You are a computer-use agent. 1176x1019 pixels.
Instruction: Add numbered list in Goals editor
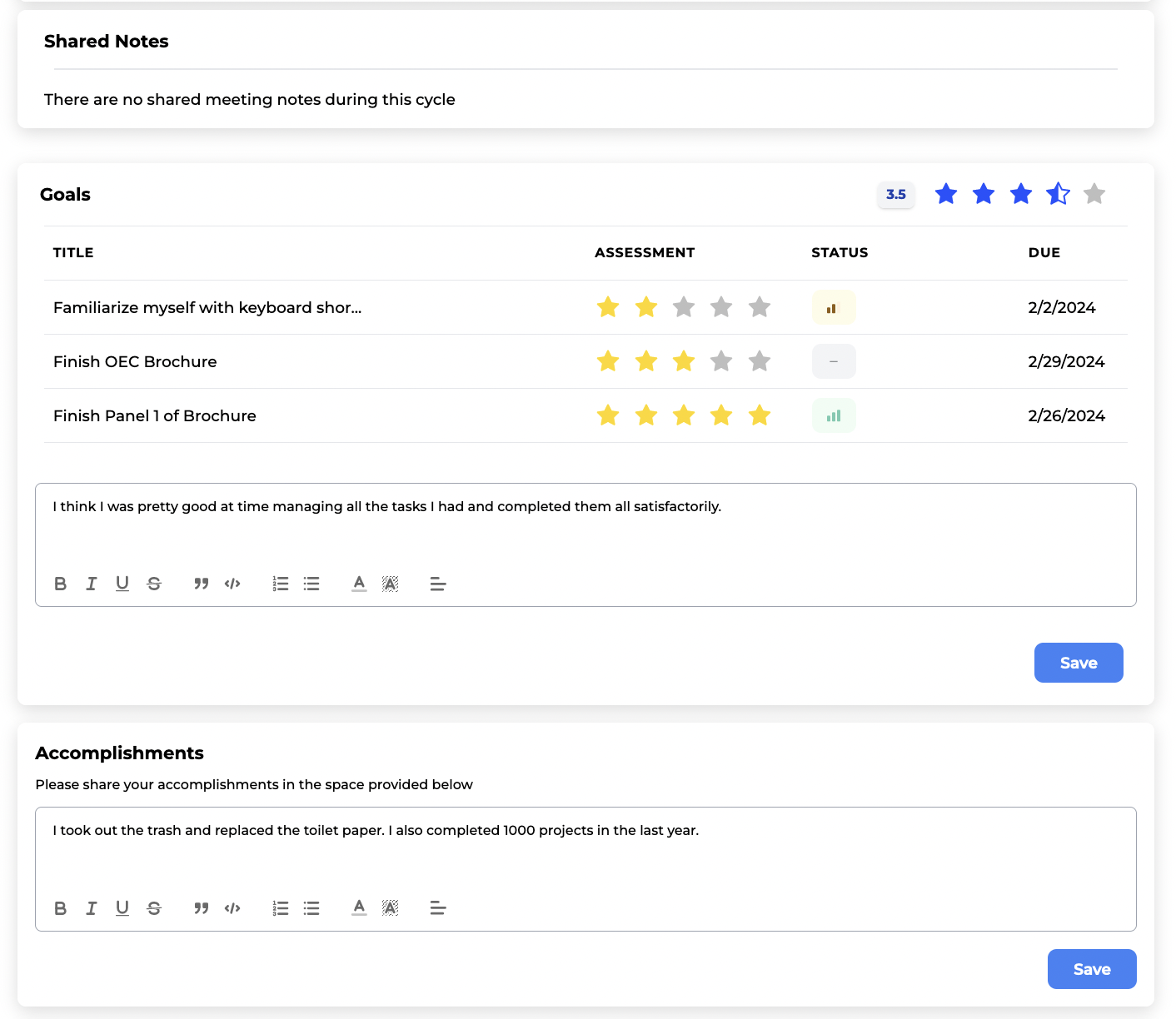(x=281, y=584)
